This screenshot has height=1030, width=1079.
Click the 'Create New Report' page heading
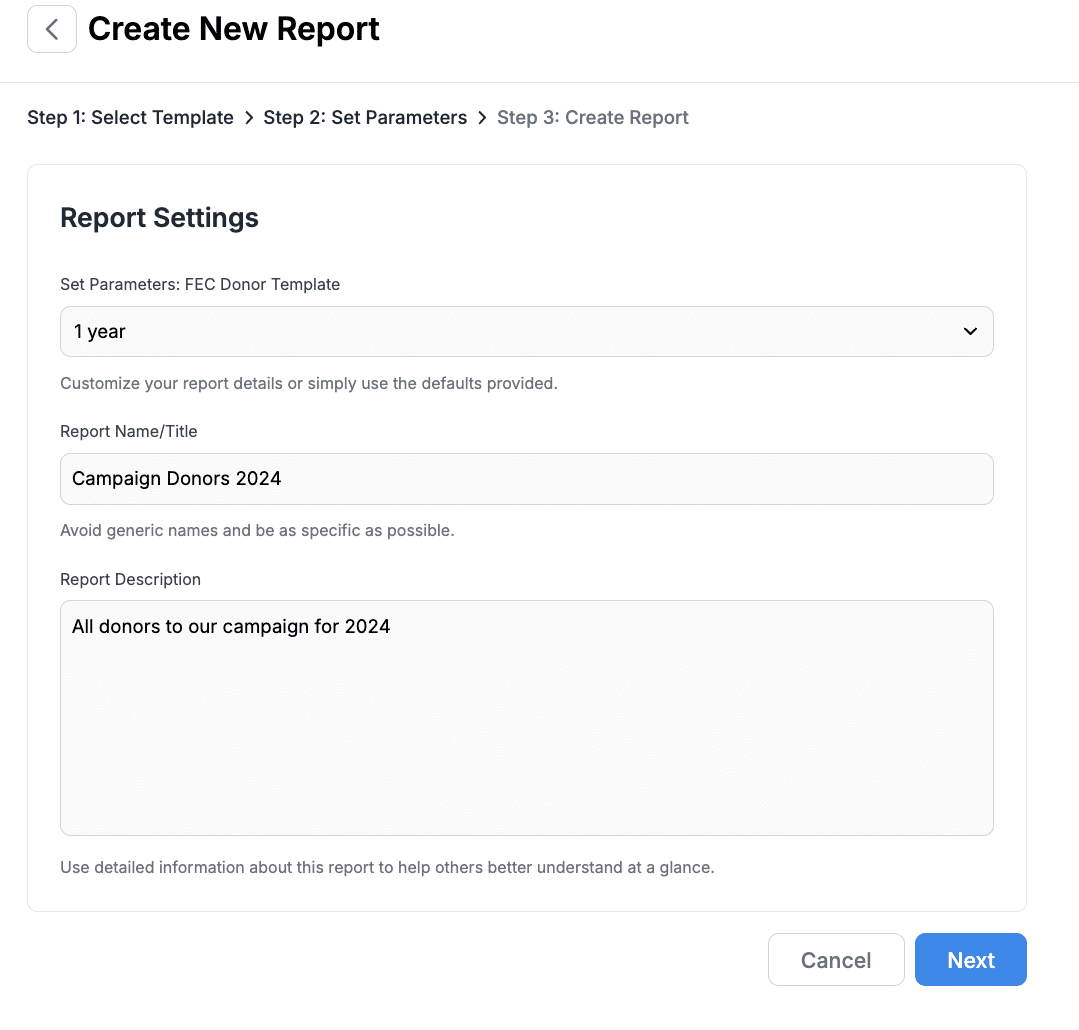(234, 29)
